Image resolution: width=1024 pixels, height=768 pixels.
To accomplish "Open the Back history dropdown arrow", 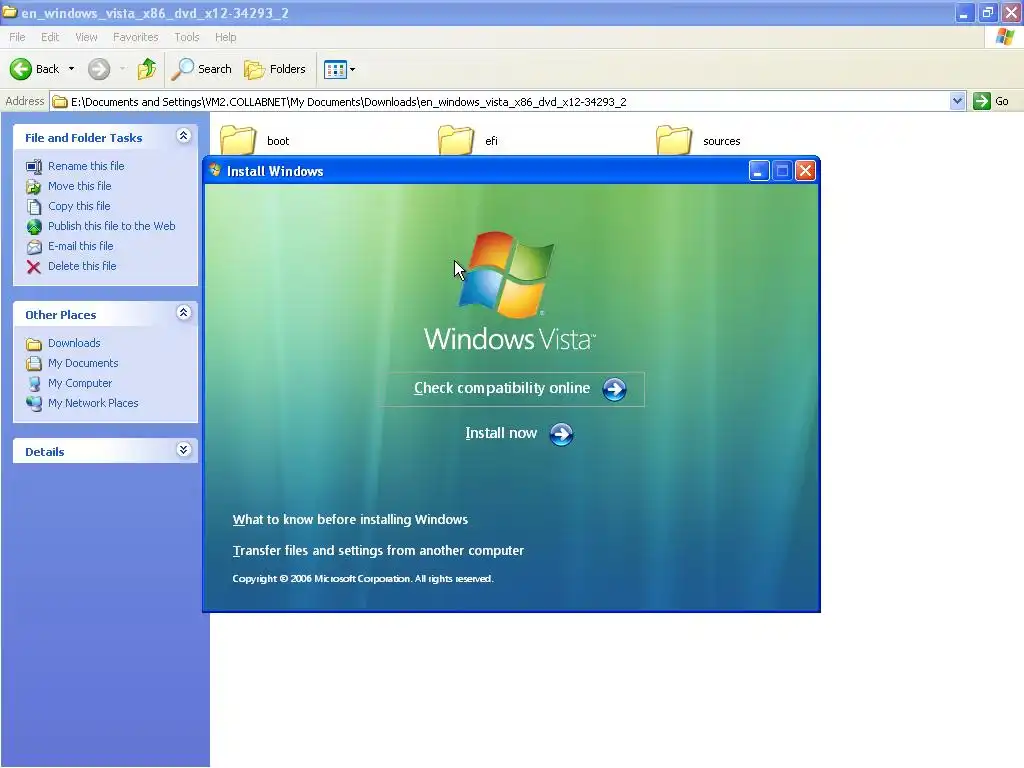I will pyautogui.click(x=71, y=69).
